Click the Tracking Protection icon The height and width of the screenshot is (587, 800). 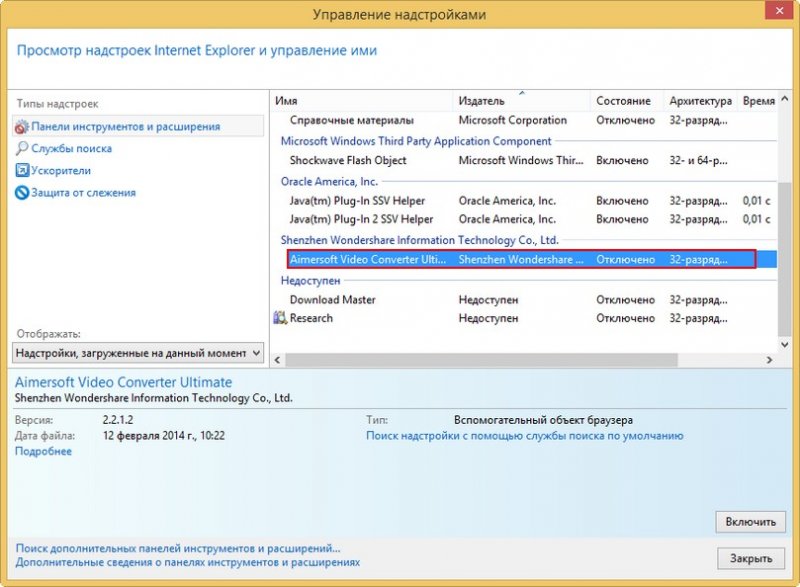[22, 193]
